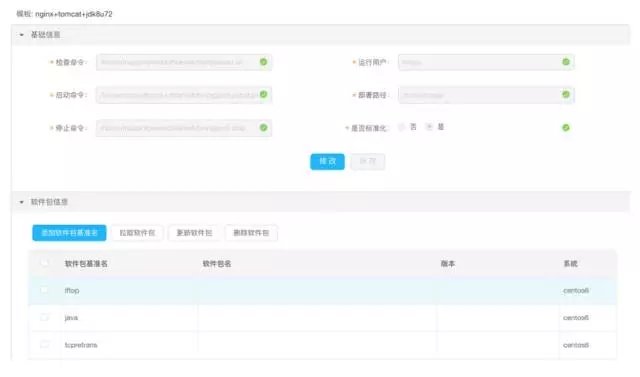The image size is (640, 377).
Task: Click green check icon in 启动命令 field
Action: (x=264, y=94)
